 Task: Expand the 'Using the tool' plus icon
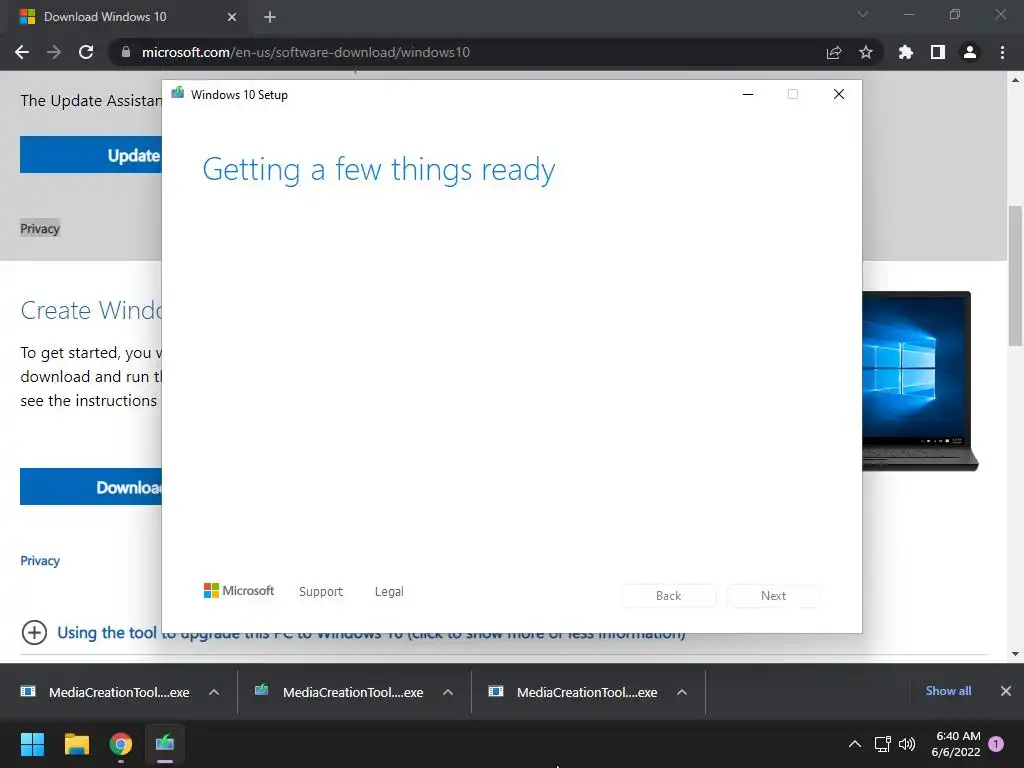click(x=34, y=632)
